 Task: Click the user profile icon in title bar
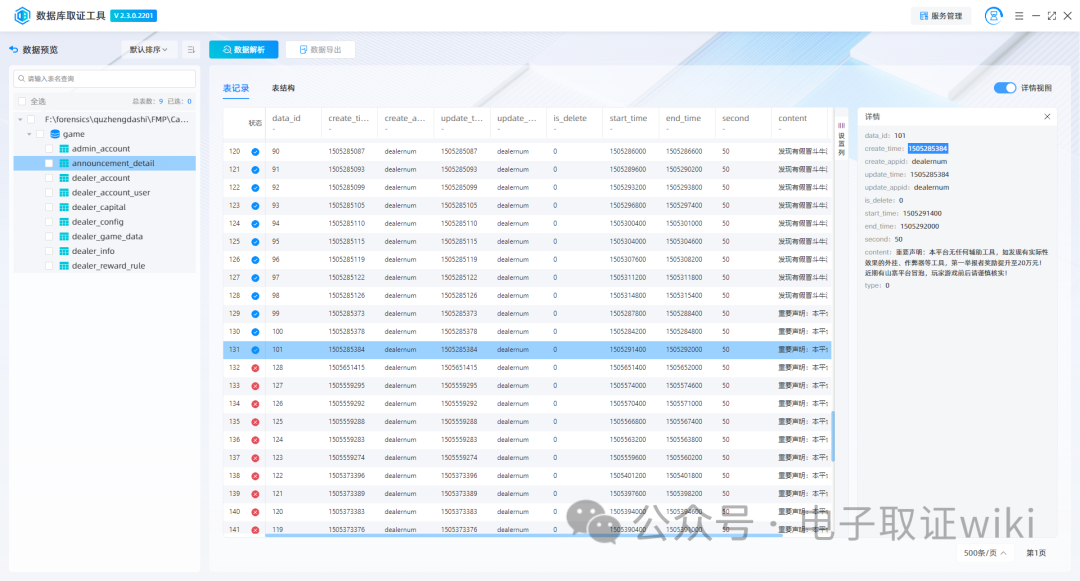coord(993,16)
